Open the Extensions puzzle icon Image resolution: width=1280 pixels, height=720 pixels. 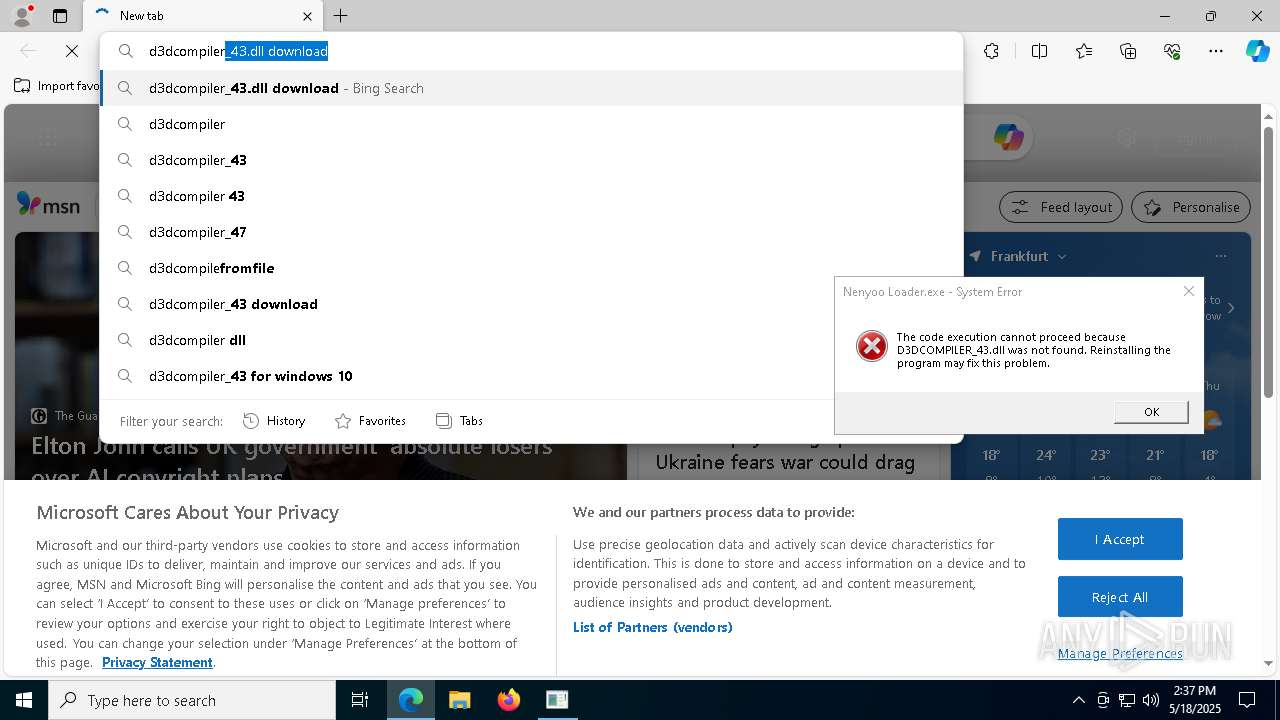pyautogui.click(x=991, y=51)
